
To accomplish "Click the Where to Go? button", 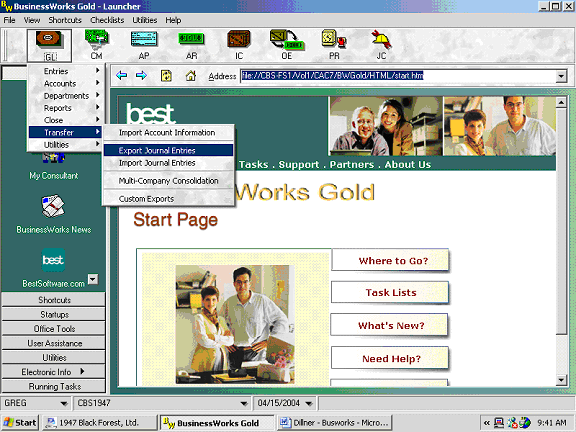I will (390, 260).
